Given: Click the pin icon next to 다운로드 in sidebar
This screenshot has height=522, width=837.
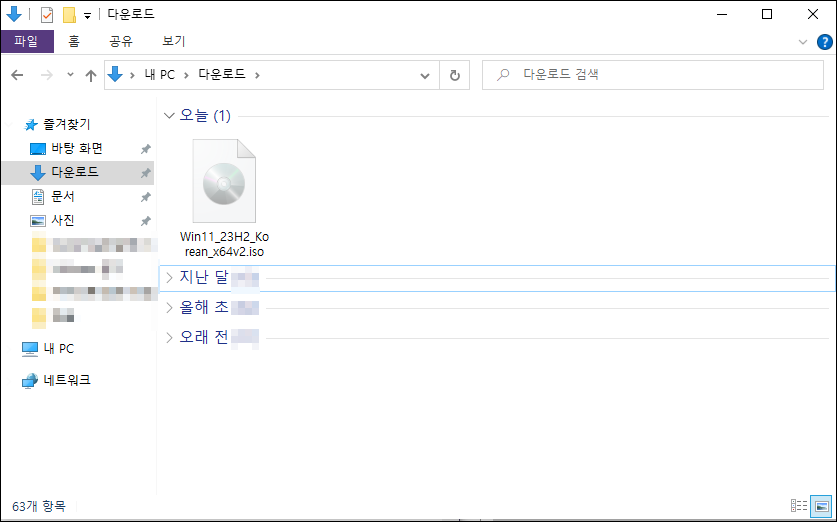Looking at the screenshot, I should pos(145,173).
